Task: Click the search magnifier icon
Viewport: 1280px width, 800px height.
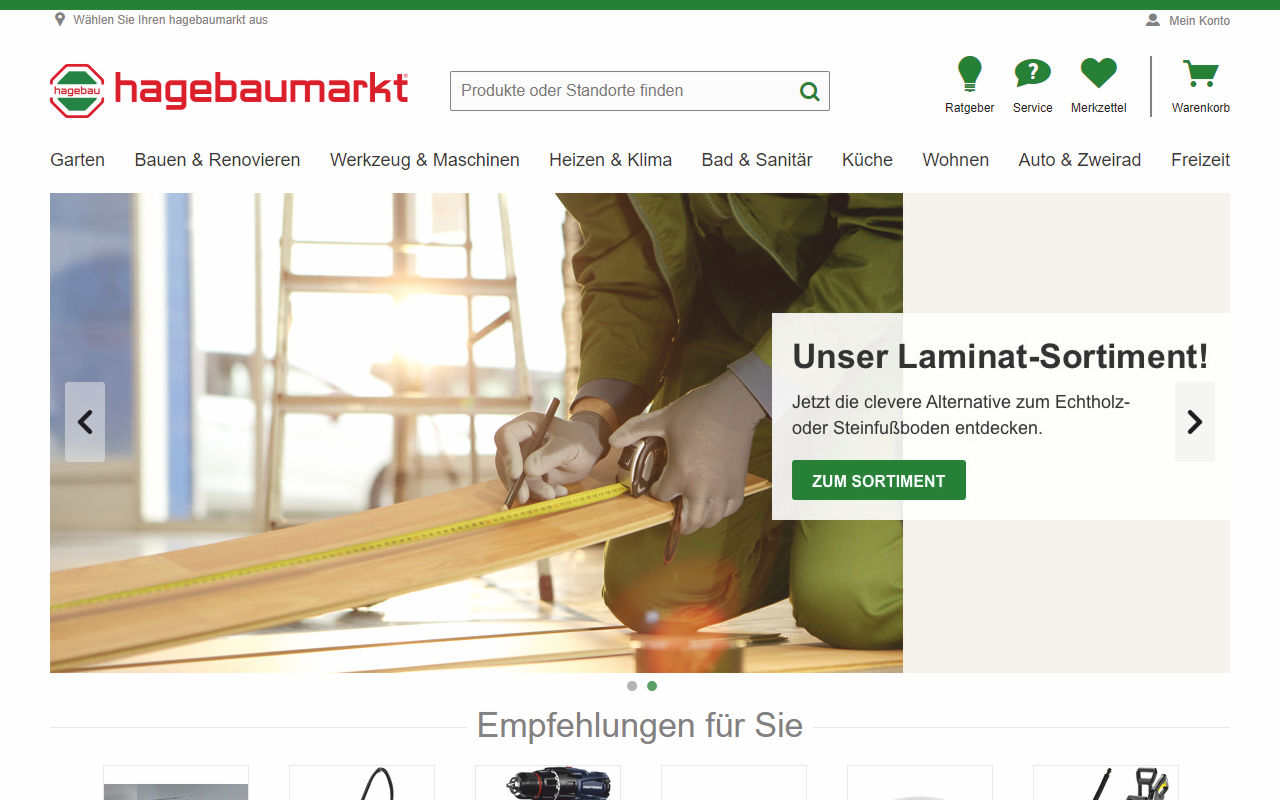Action: [809, 92]
